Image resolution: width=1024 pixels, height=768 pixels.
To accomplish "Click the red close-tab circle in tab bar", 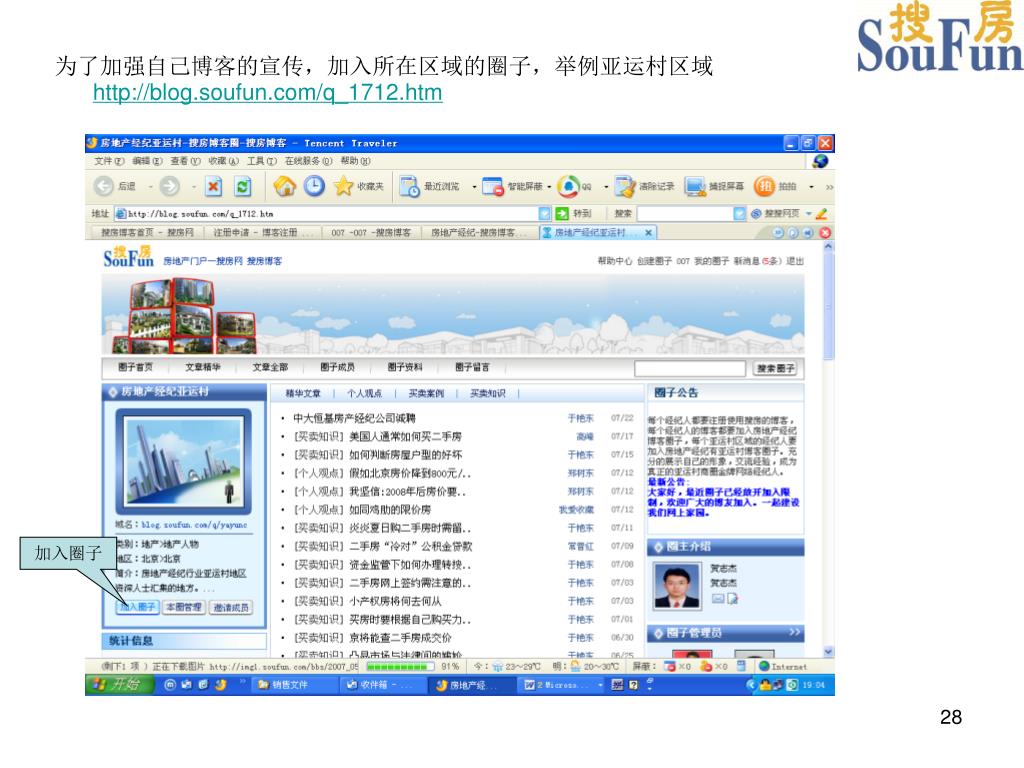I will pyautogui.click(x=825, y=232).
